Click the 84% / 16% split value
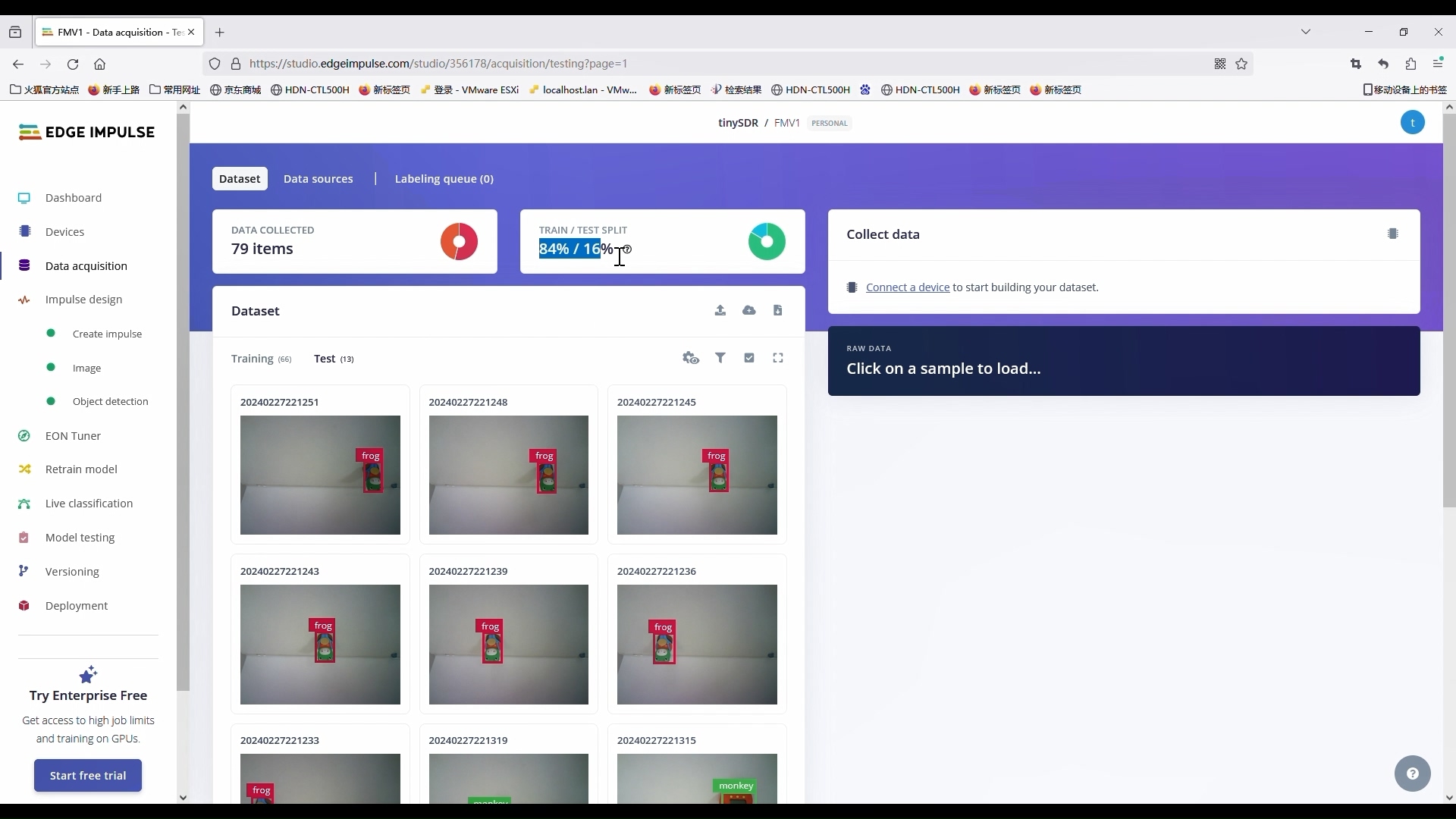 [x=576, y=249]
